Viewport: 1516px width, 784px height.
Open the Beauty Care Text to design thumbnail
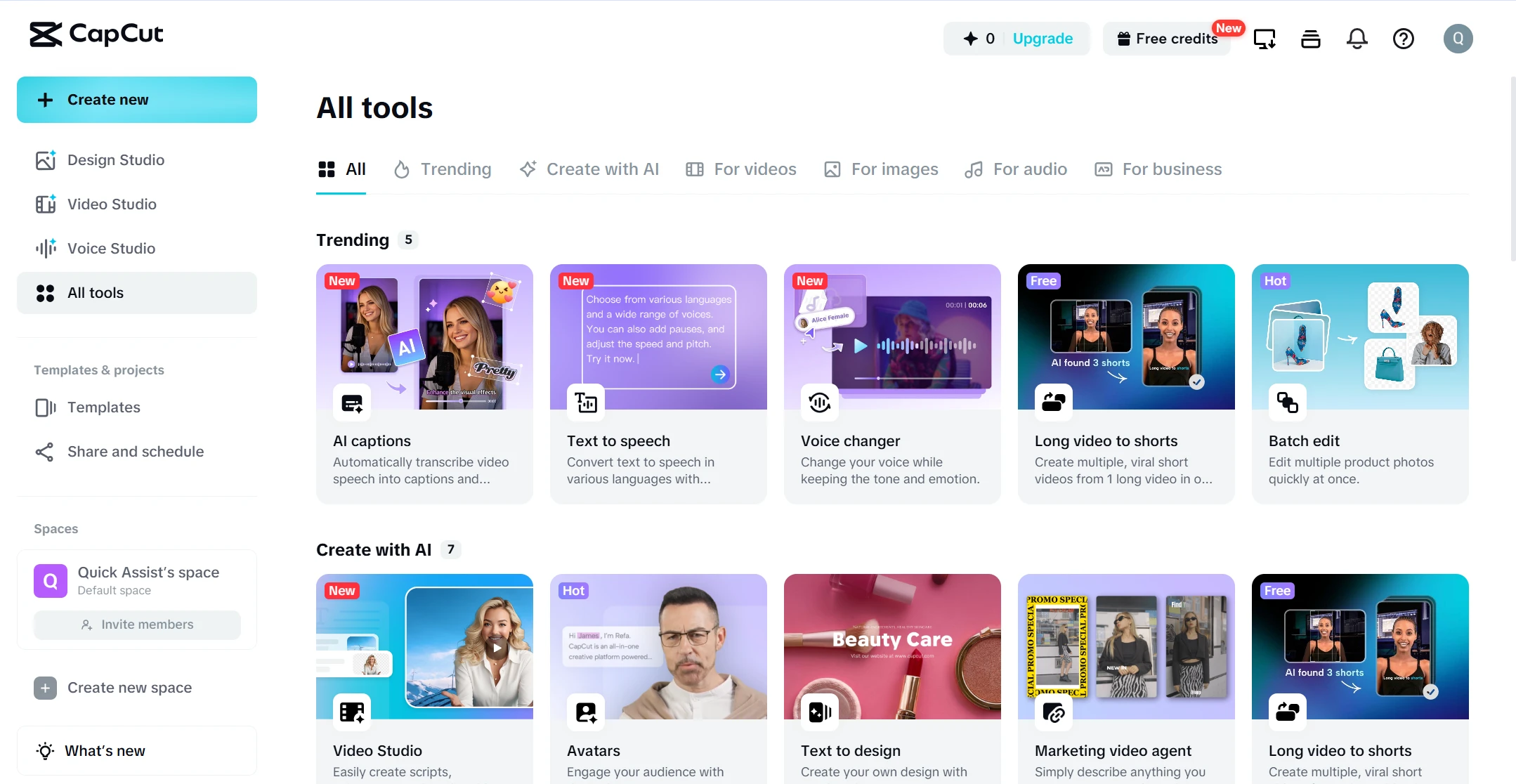[x=892, y=646]
